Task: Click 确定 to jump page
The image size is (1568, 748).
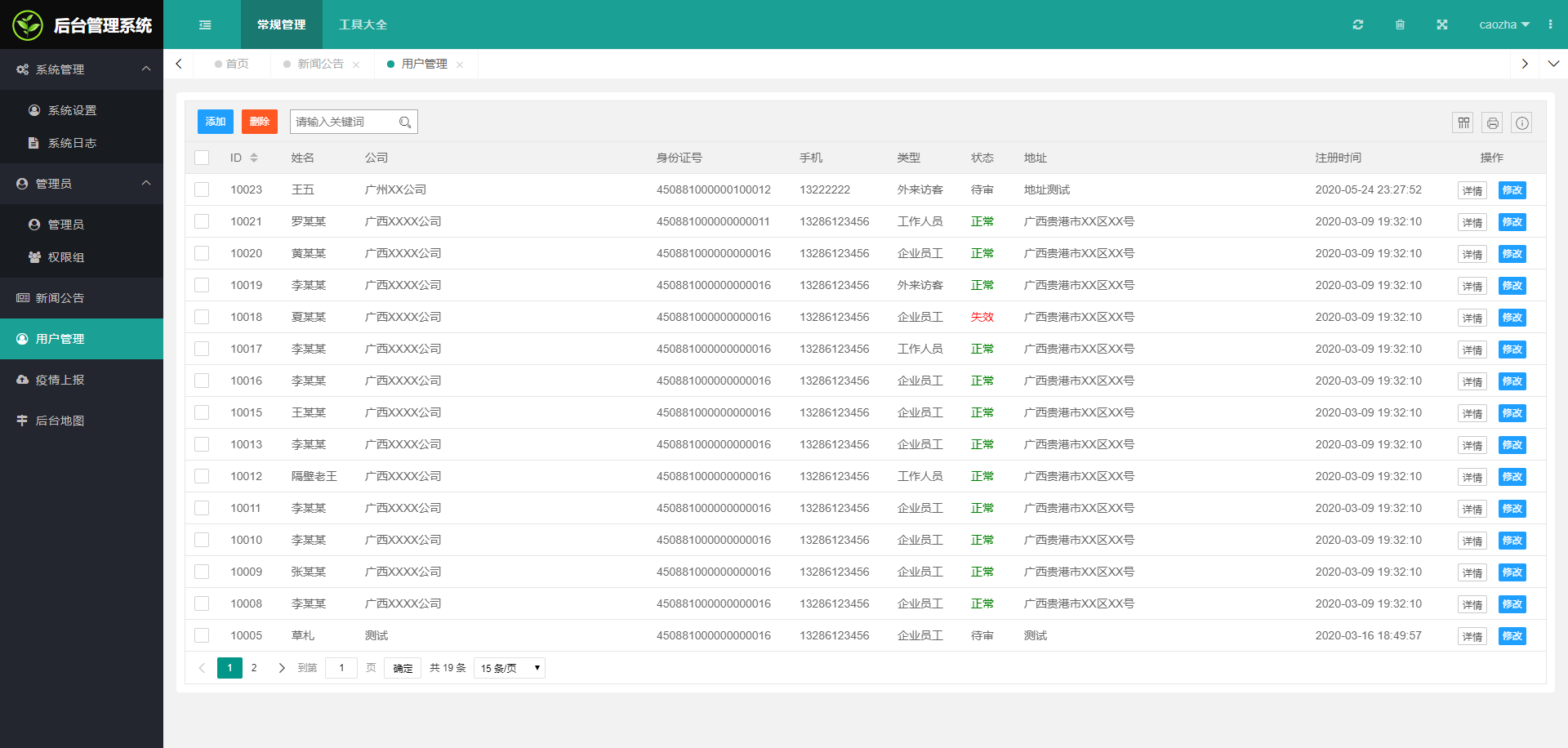Action: [403, 668]
